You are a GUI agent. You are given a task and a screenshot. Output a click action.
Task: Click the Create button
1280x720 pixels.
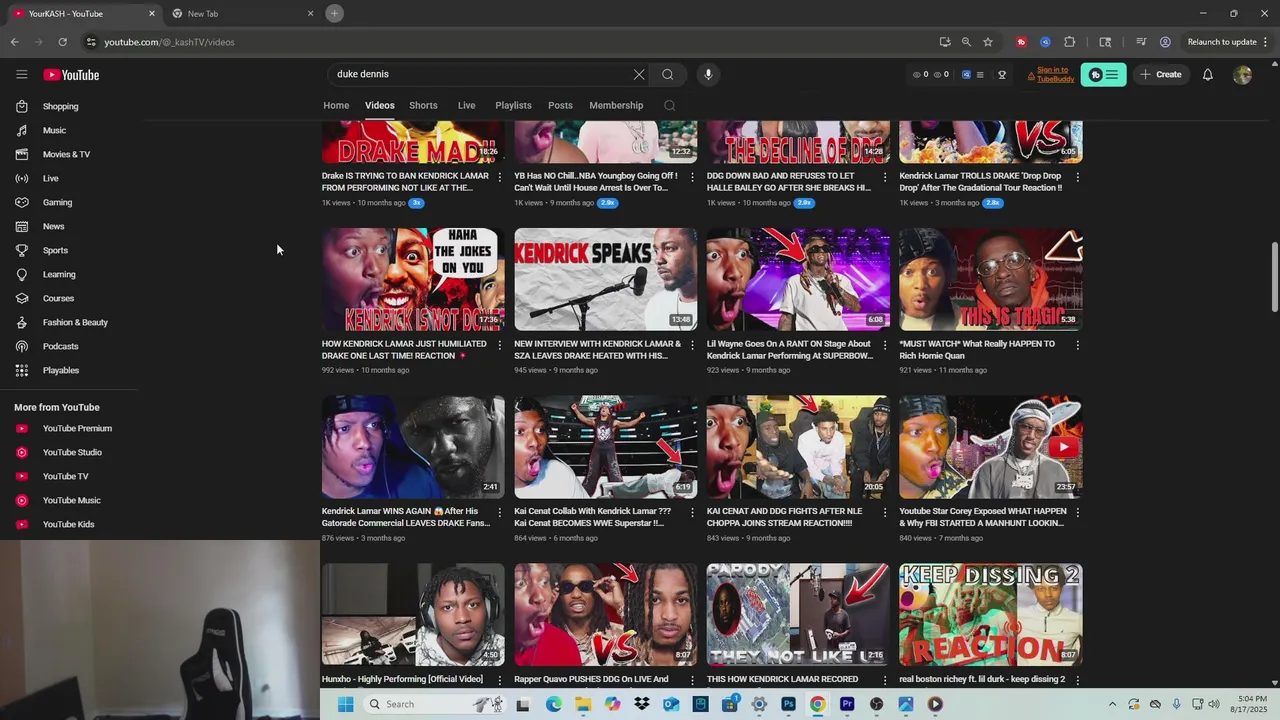coord(1161,75)
